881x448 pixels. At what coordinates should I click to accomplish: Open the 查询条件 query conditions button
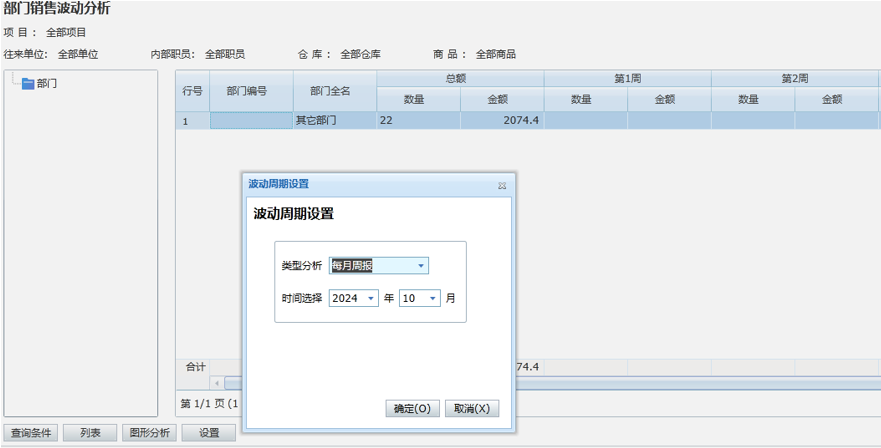31,433
